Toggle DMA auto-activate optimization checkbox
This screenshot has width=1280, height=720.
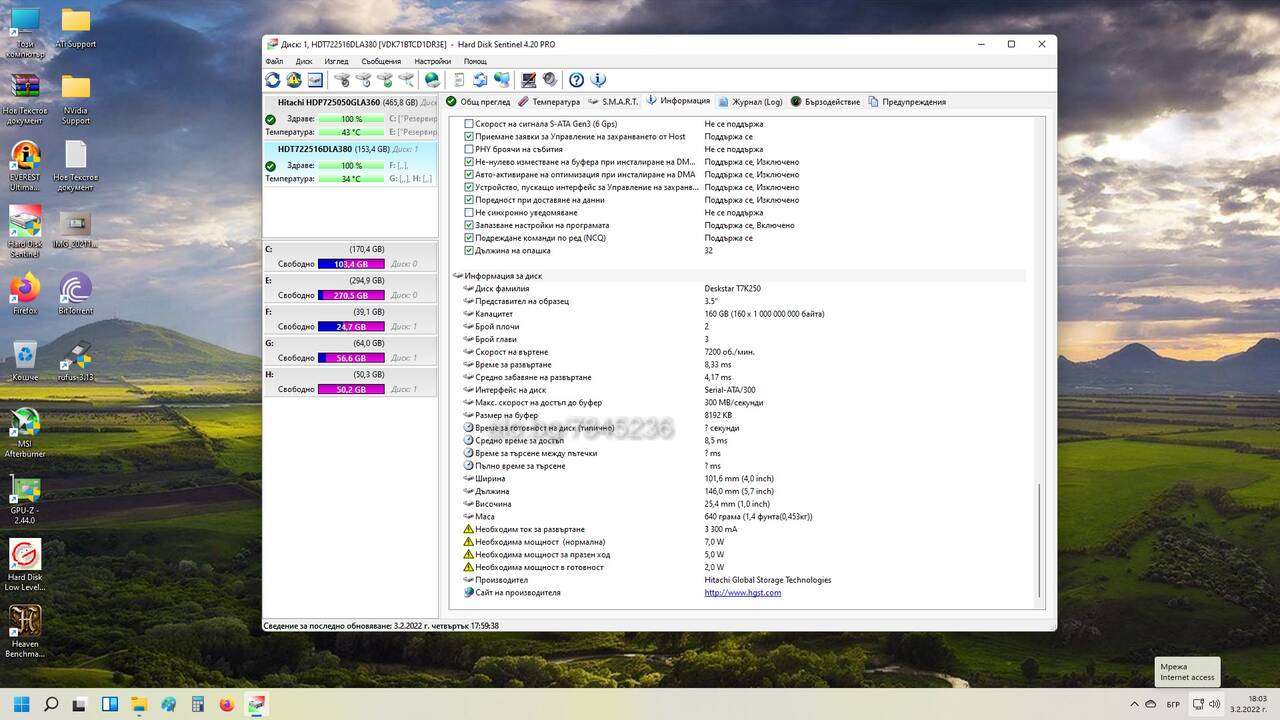[x=469, y=175]
